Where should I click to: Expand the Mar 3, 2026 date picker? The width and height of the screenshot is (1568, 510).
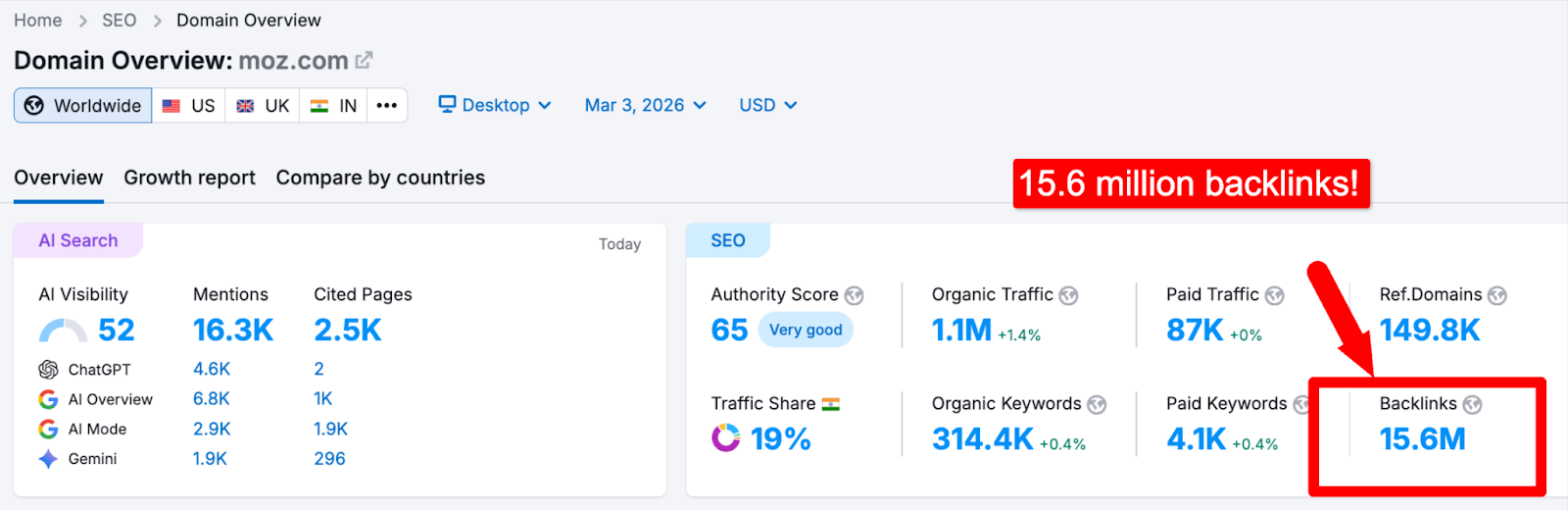[x=645, y=105]
